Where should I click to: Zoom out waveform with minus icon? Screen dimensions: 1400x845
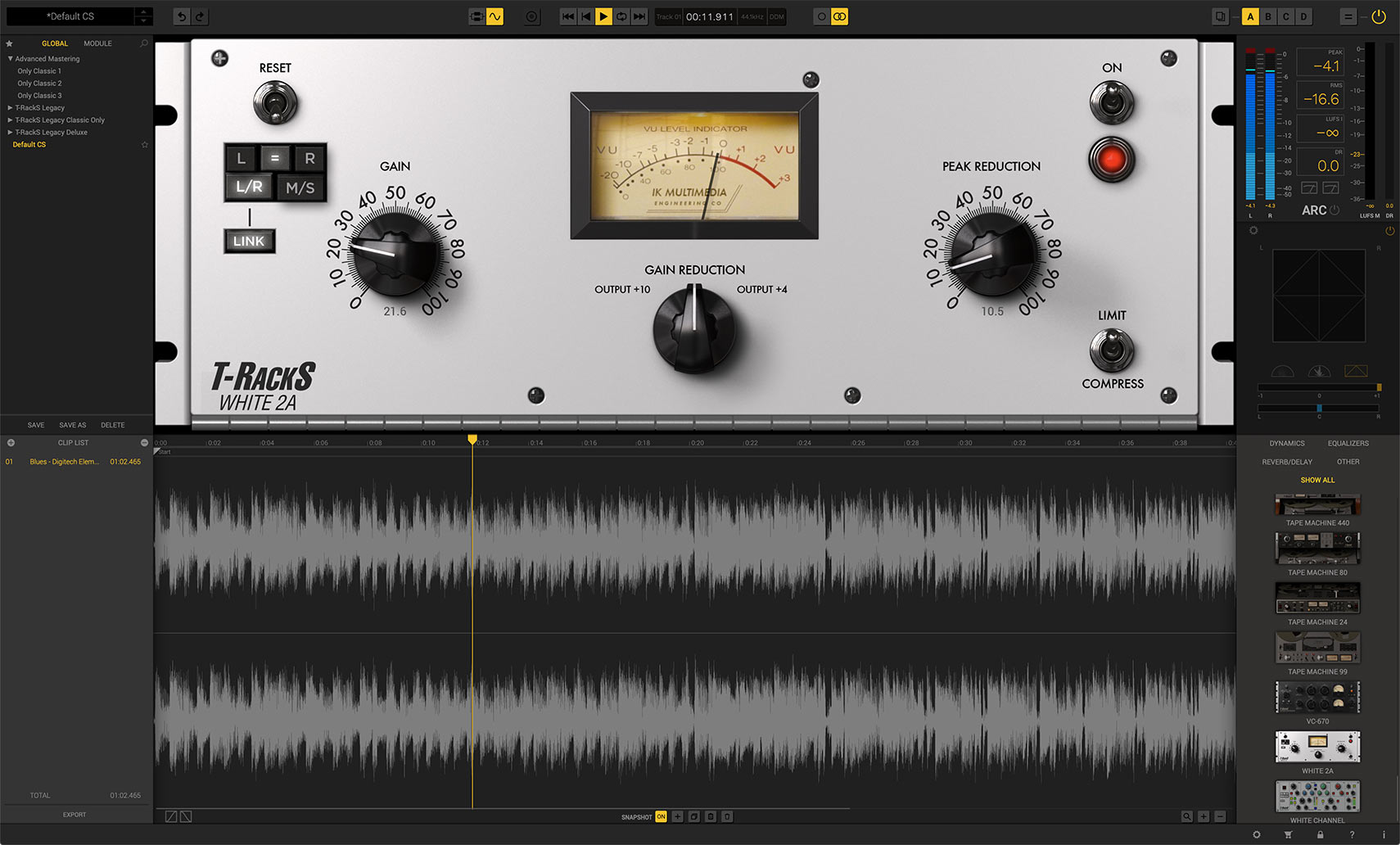[1221, 816]
